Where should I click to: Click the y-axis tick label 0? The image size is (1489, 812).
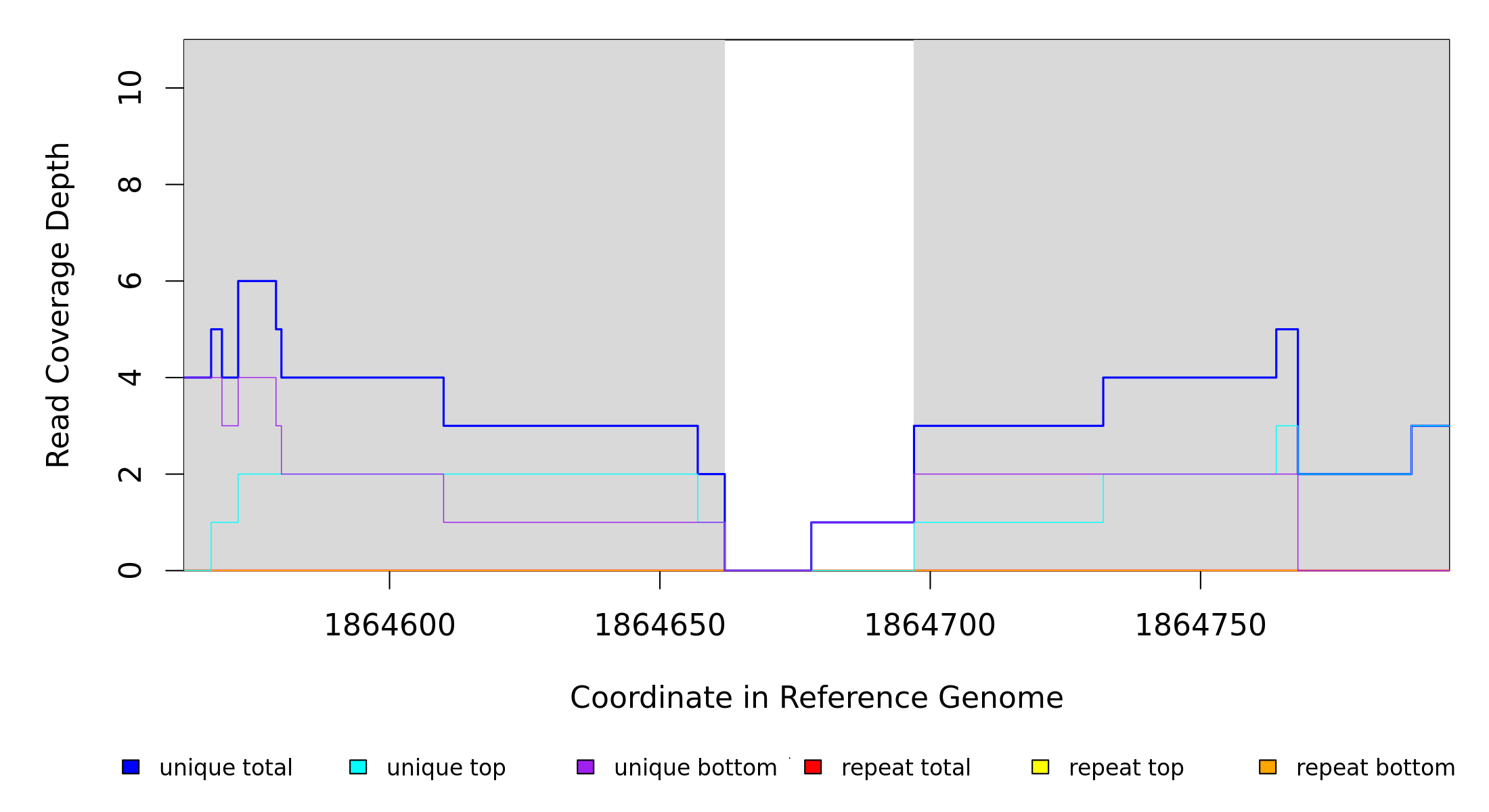pos(130,570)
